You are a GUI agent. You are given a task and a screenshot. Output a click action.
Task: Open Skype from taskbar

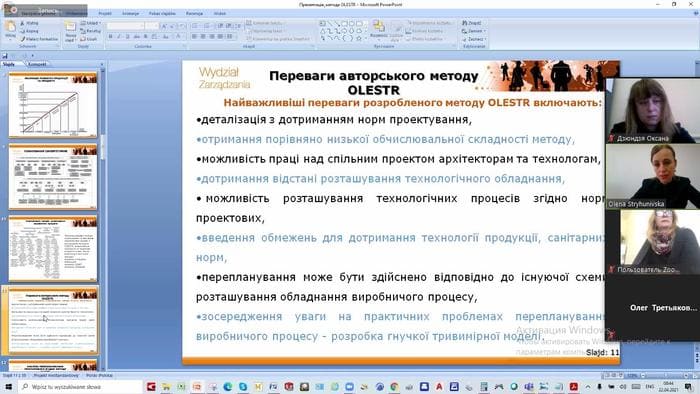pyautogui.click(x=243, y=386)
